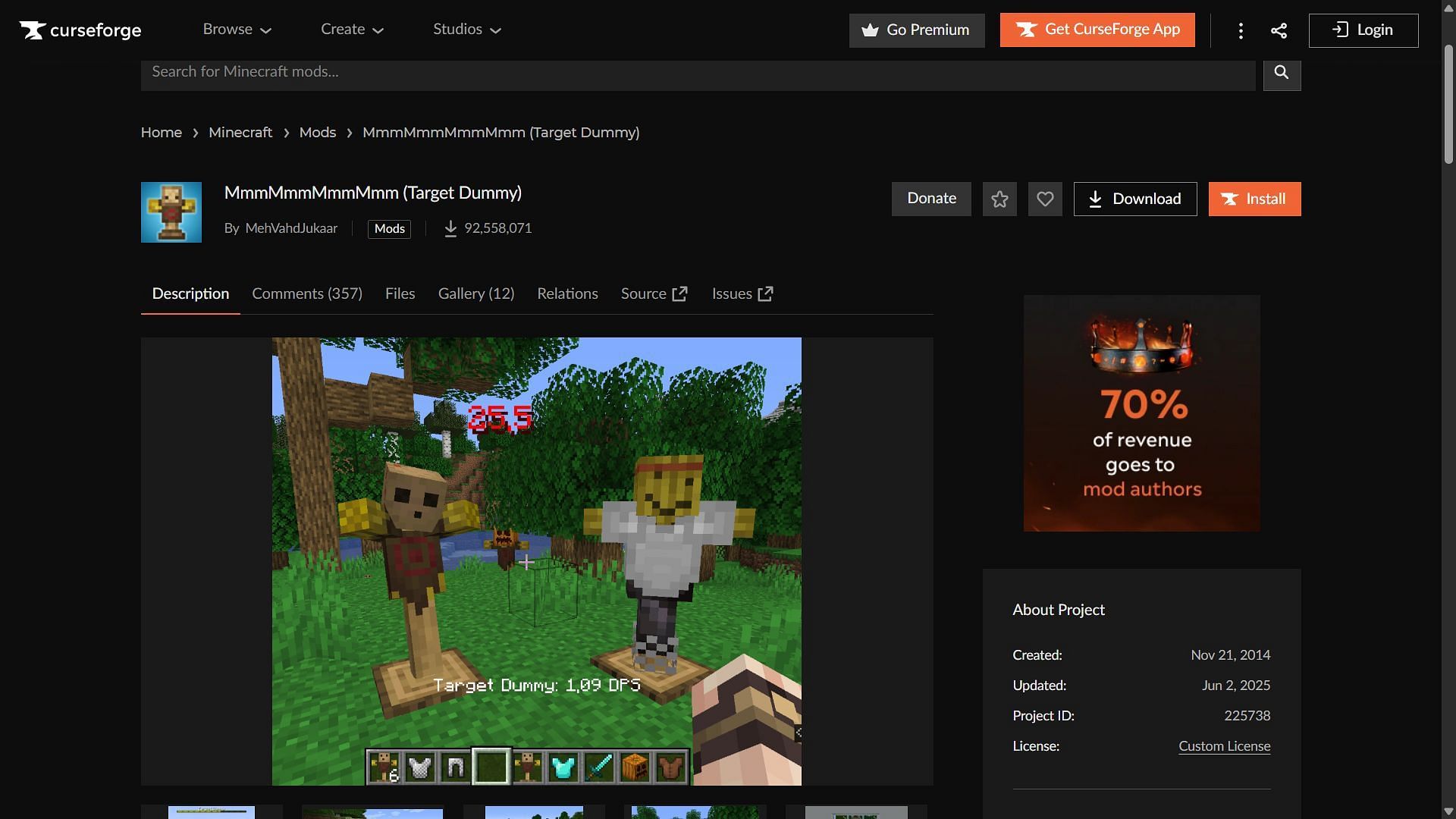The image size is (1456, 819).
Task: Open Source external link tab
Action: click(x=654, y=293)
